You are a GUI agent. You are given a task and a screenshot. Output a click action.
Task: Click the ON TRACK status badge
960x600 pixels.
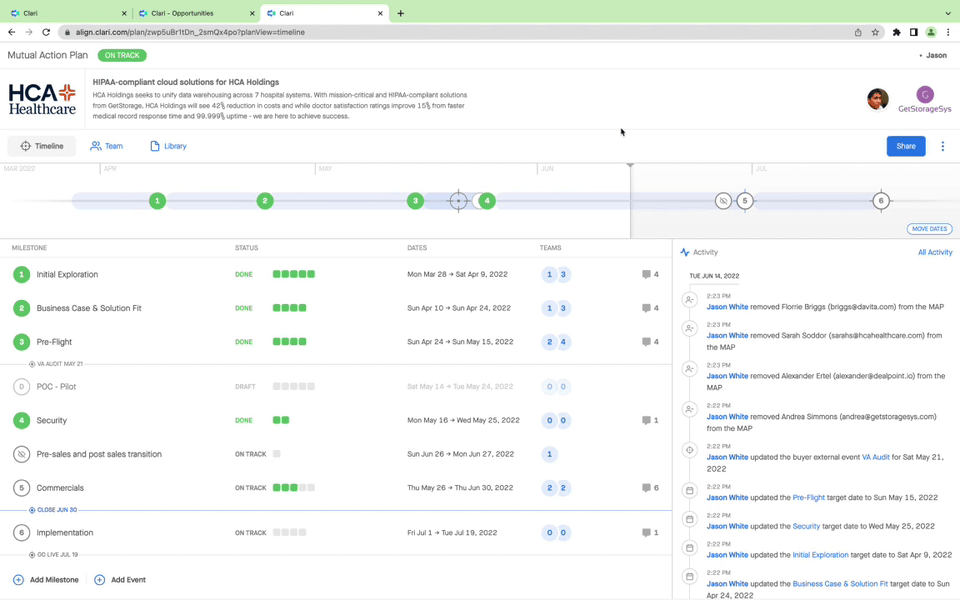pyautogui.click(x=122, y=55)
